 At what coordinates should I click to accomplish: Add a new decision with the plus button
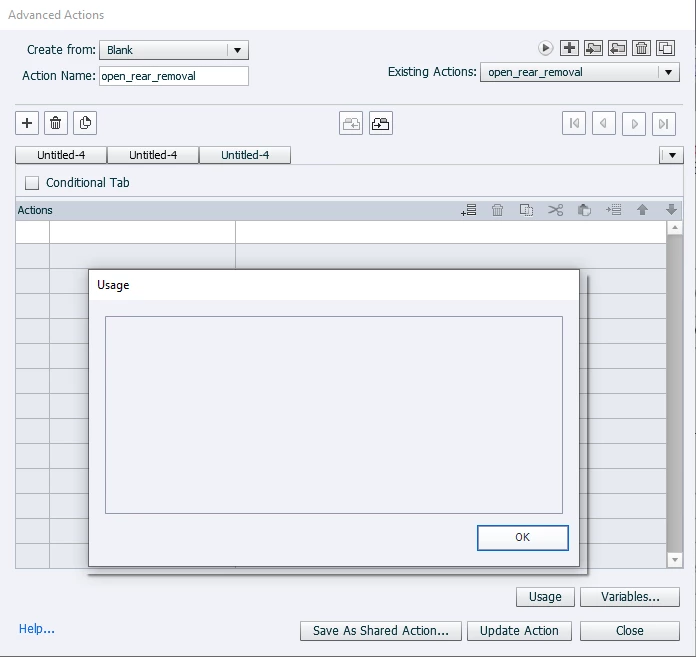coord(27,123)
